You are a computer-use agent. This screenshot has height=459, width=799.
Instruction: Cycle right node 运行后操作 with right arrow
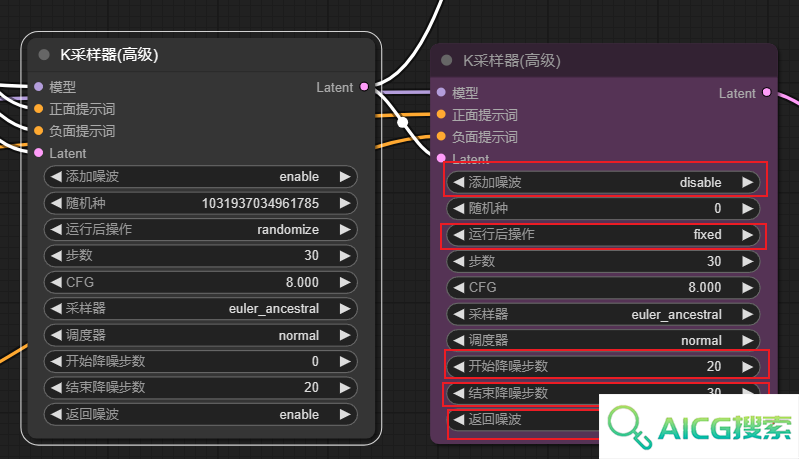coord(748,234)
